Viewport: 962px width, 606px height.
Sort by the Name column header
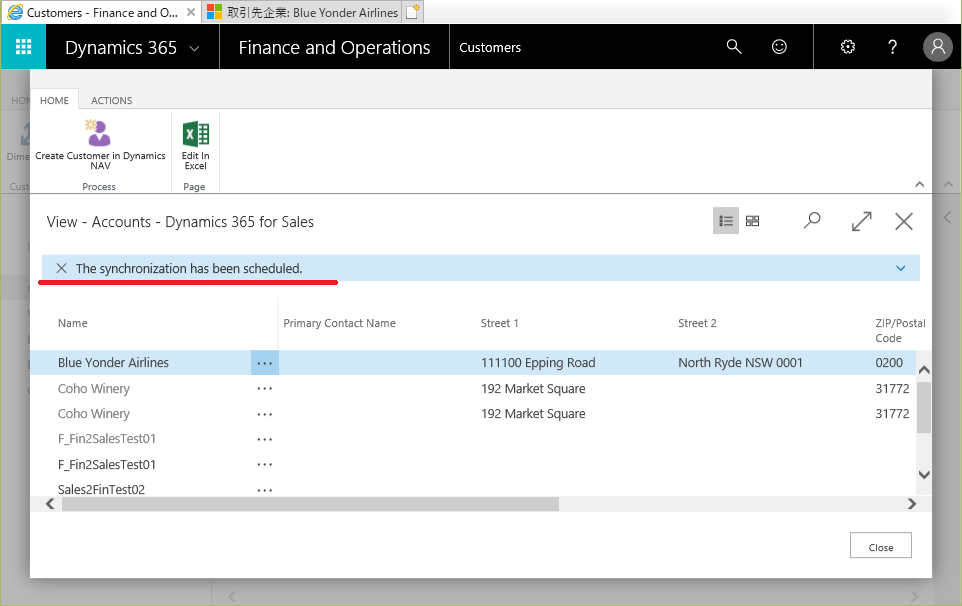[72, 323]
